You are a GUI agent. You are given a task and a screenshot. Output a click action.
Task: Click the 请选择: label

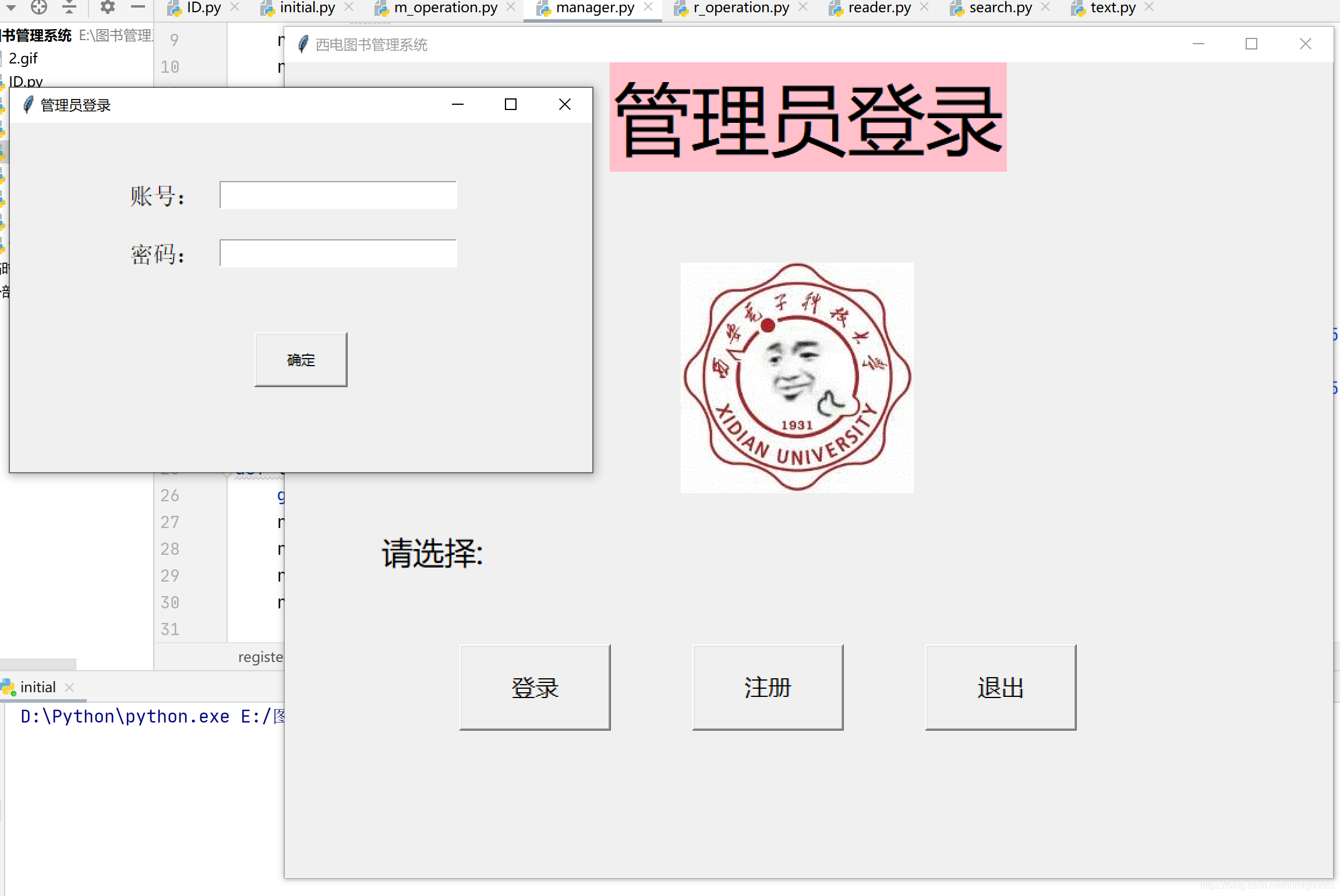(x=432, y=553)
